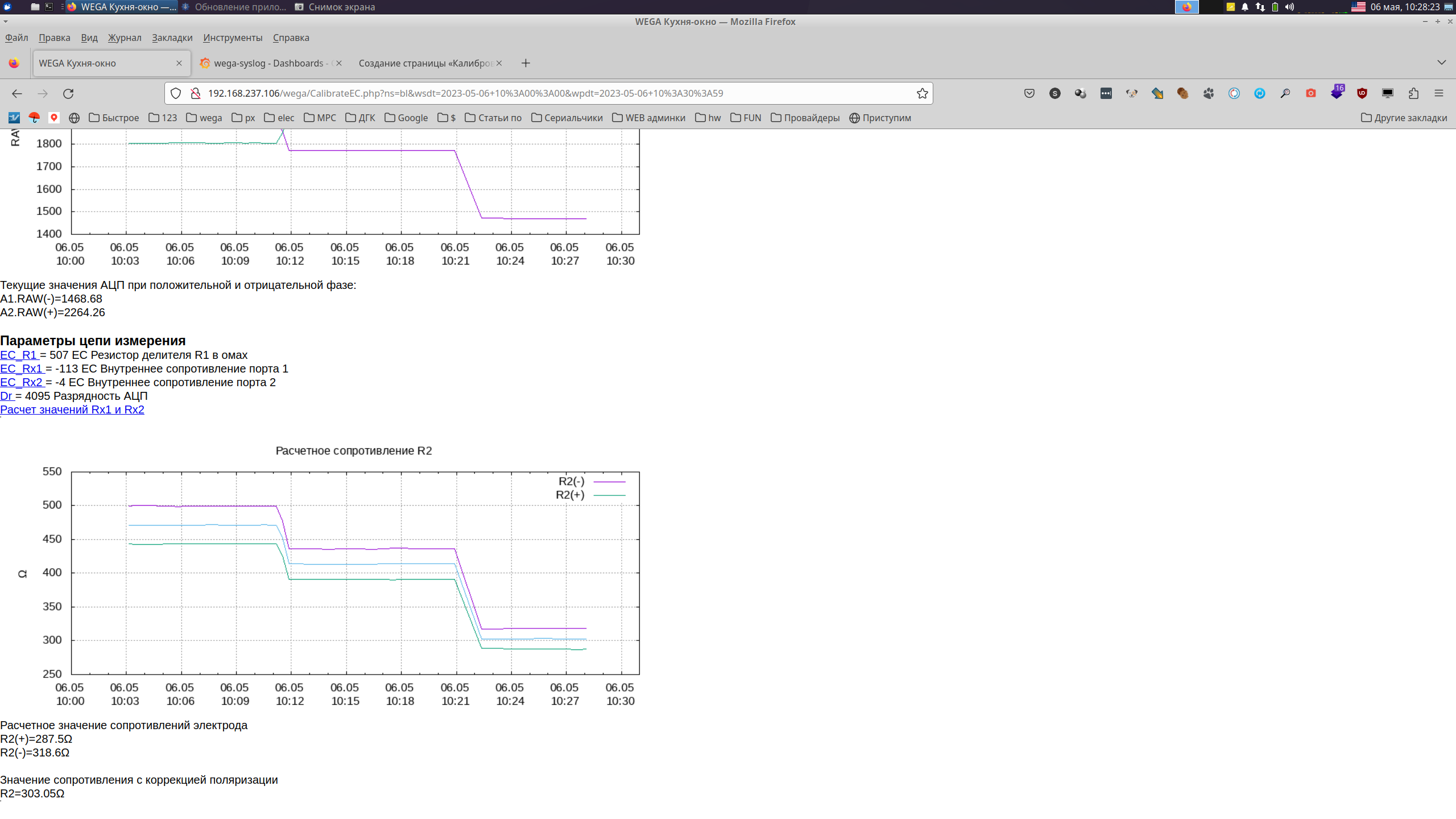Open the Firefox hamburger menu

pos(1438,93)
